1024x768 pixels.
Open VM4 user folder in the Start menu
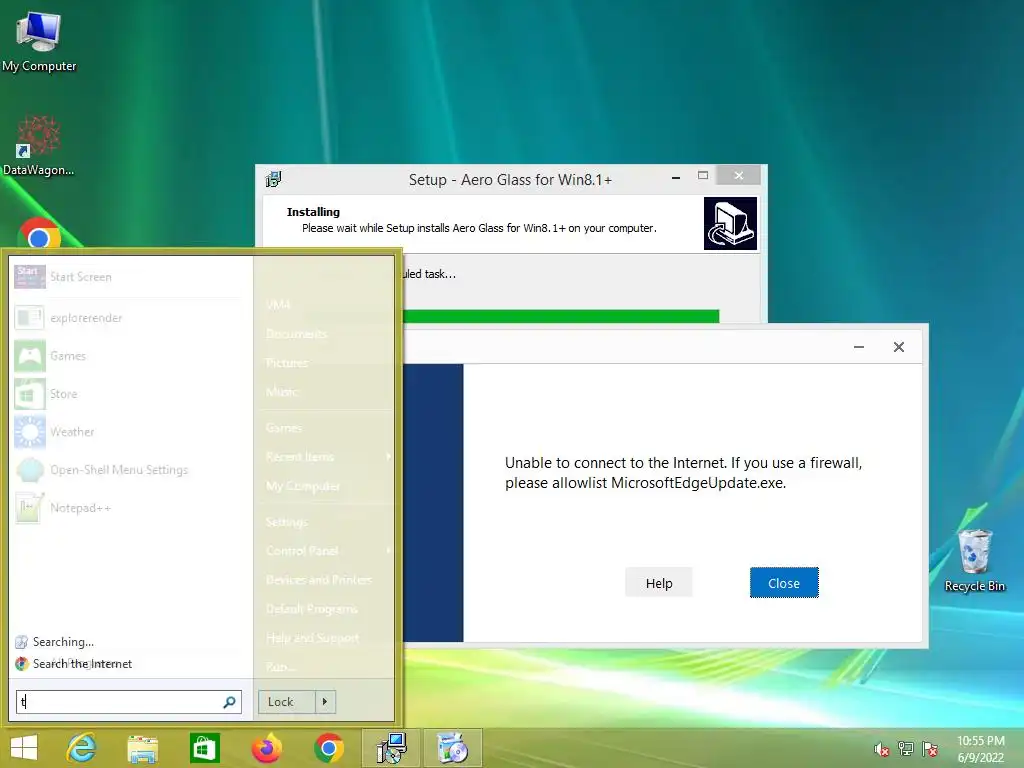tap(278, 305)
